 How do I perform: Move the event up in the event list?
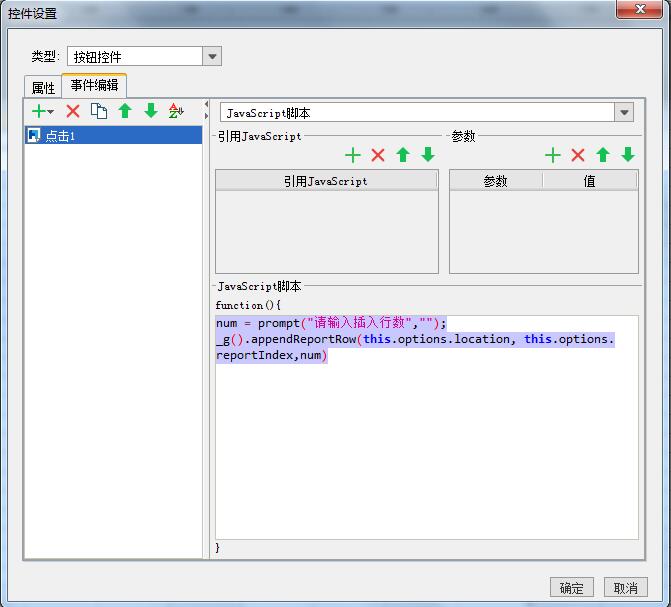tap(125, 111)
